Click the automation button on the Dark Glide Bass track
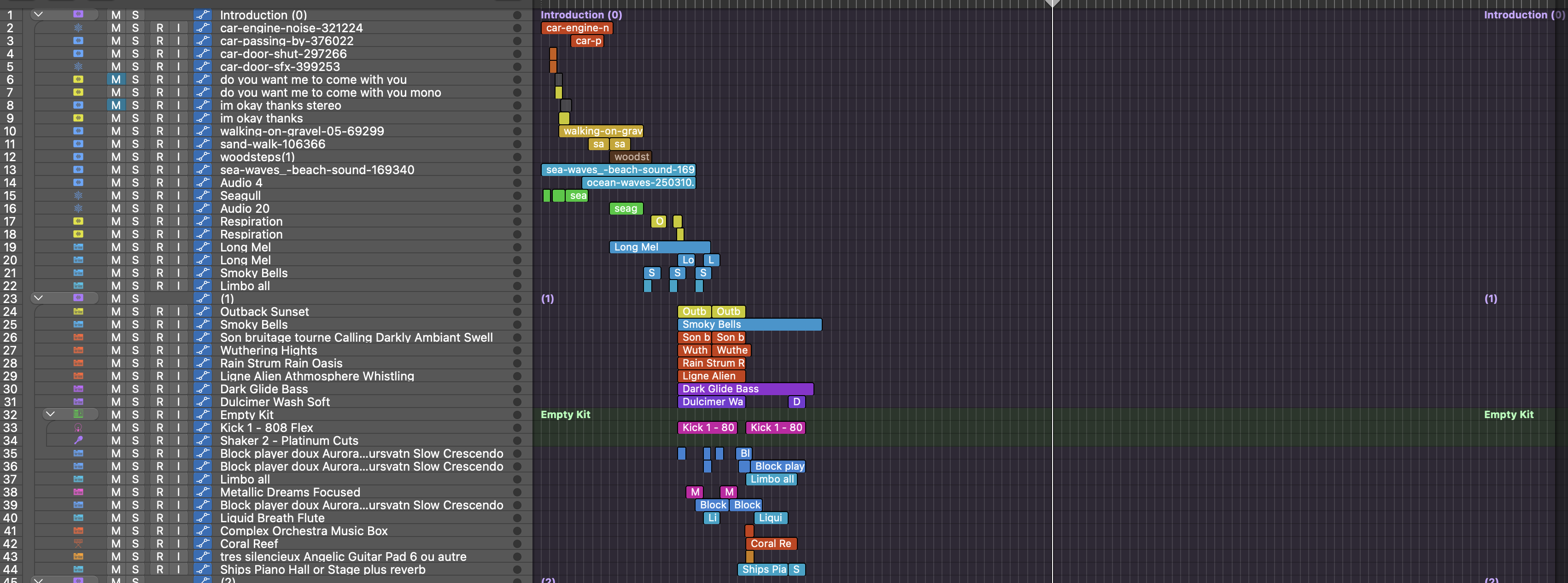 coord(203,389)
